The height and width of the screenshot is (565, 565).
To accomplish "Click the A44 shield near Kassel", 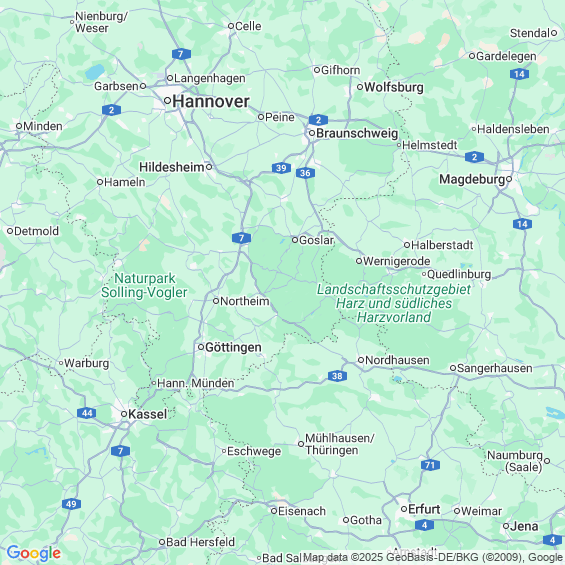I will click(86, 413).
